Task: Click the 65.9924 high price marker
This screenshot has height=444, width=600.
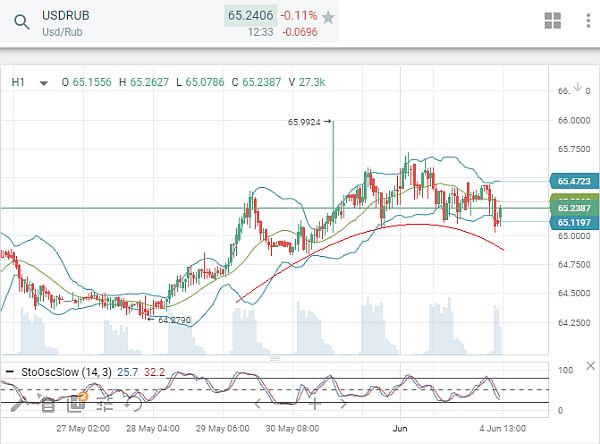Action: click(x=309, y=122)
